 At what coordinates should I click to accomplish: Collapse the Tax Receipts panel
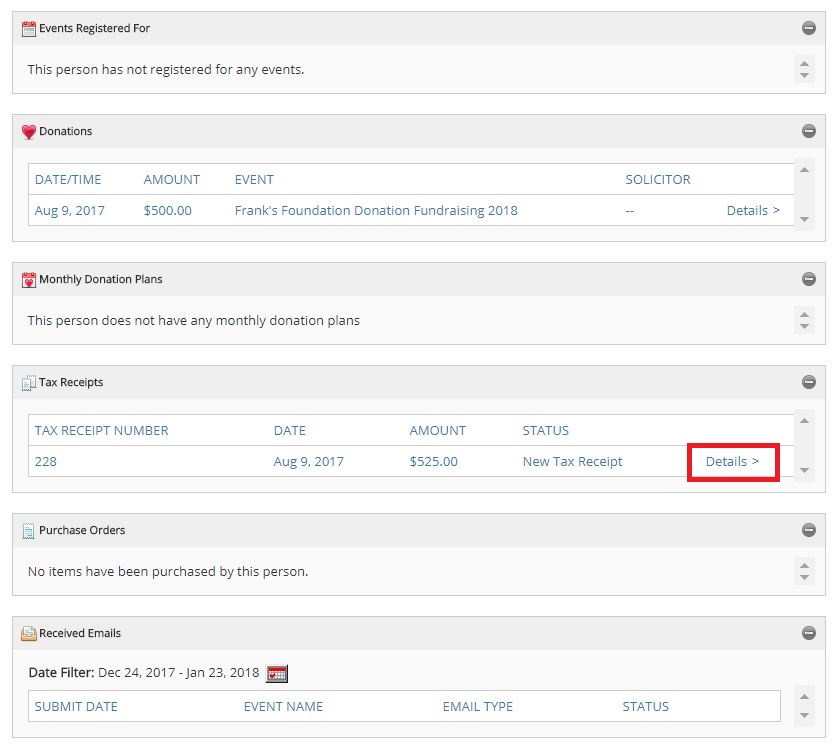[808, 382]
